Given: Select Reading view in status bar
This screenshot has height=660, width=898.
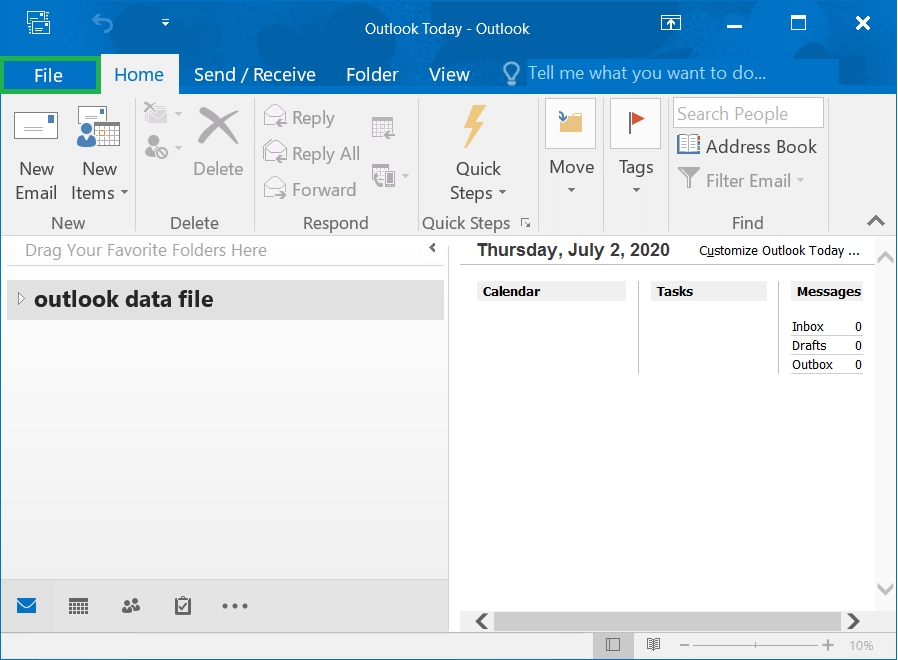Looking at the screenshot, I should pos(653,645).
